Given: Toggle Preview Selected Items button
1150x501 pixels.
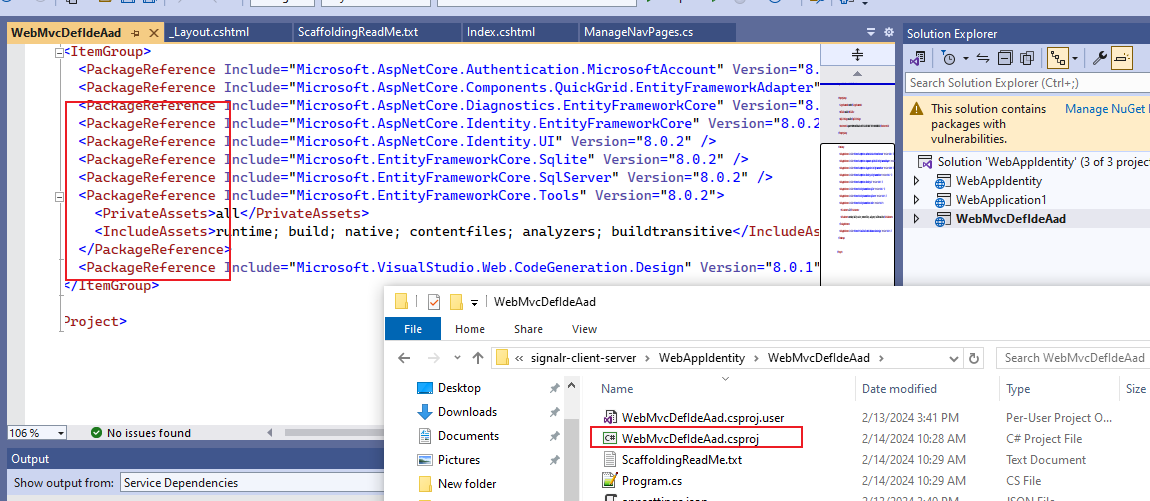Looking at the screenshot, I should tap(1122, 57).
